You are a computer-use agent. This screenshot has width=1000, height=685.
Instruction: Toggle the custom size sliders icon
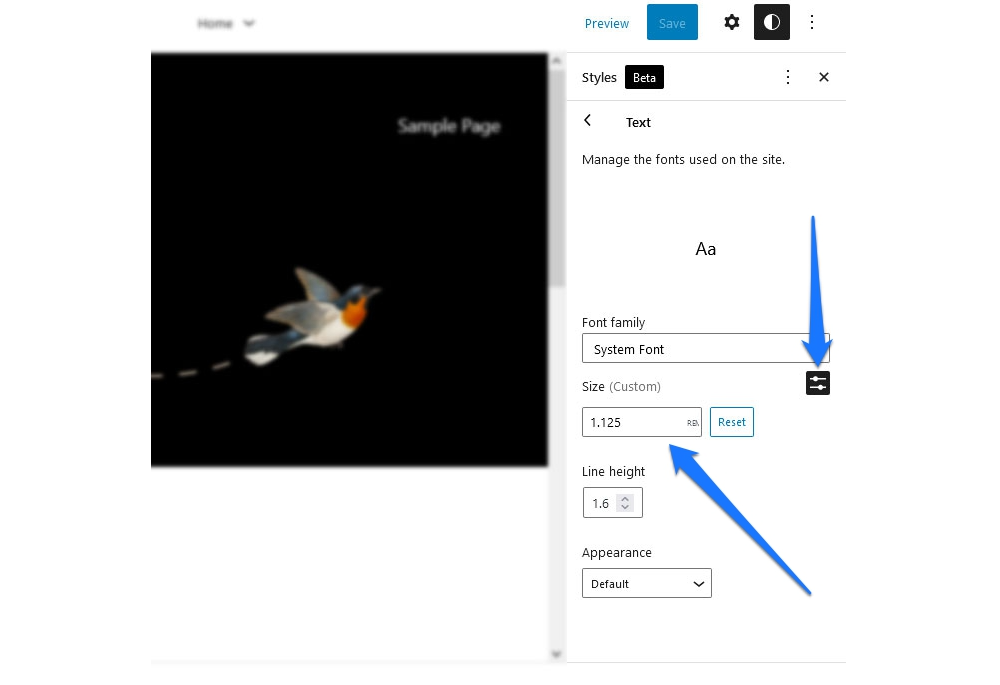[818, 383]
